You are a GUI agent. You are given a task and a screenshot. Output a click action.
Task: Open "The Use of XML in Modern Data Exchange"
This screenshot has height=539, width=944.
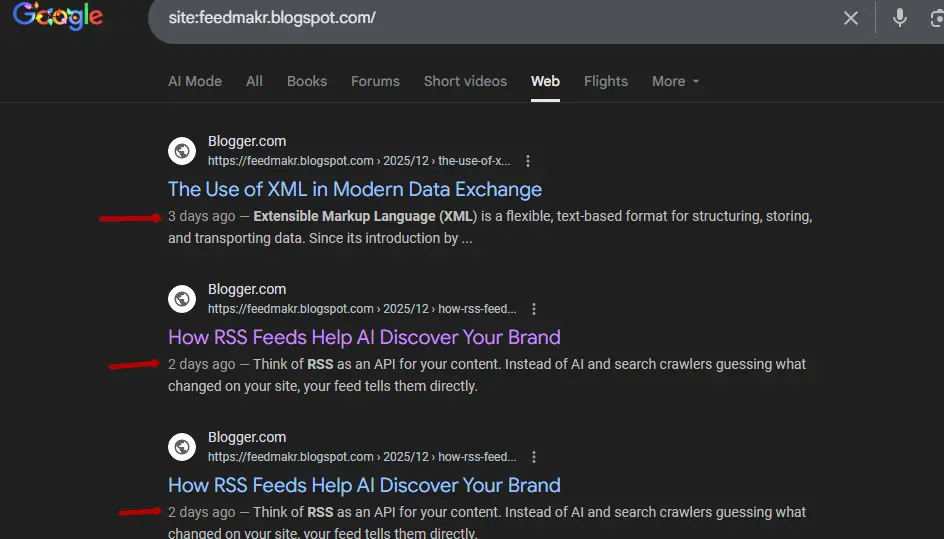point(355,189)
